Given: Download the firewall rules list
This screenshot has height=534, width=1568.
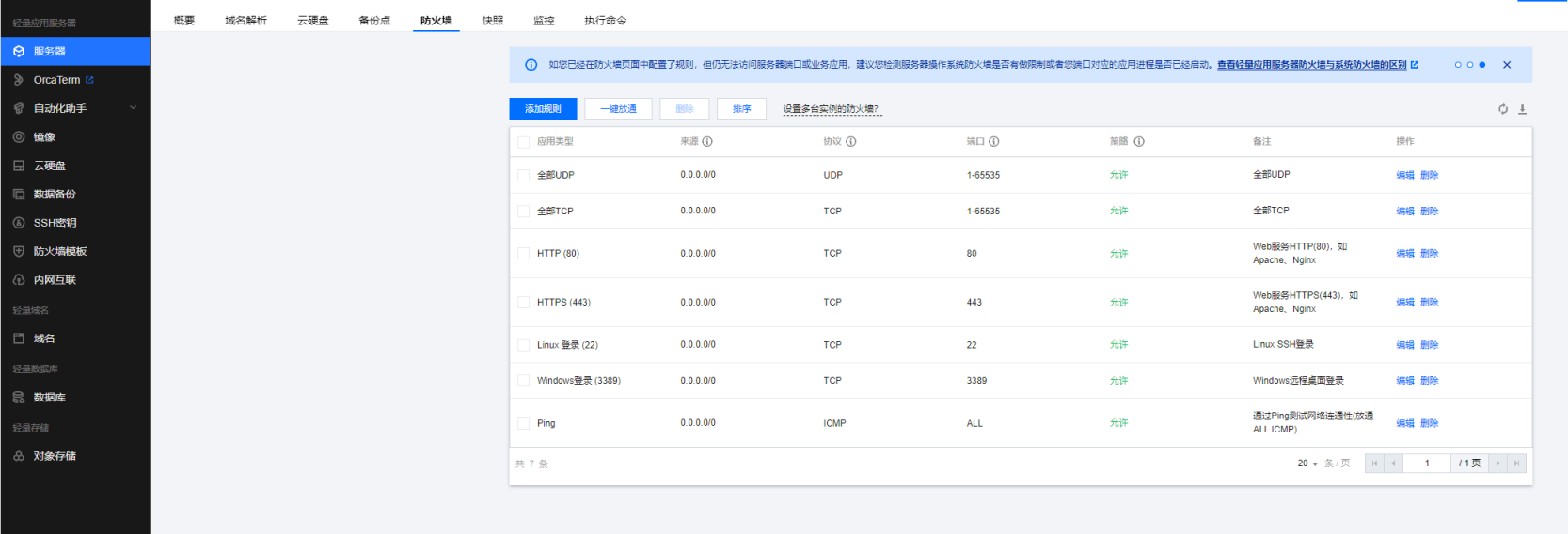Looking at the screenshot, I should point(1522,109).
